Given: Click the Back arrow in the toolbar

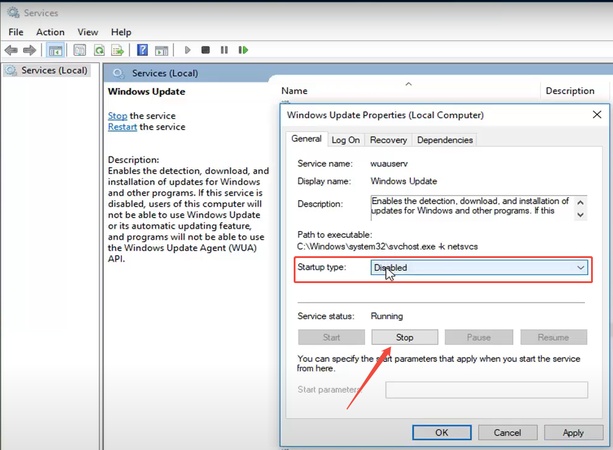Looking at the screenshot, I should tap(12, 49).
